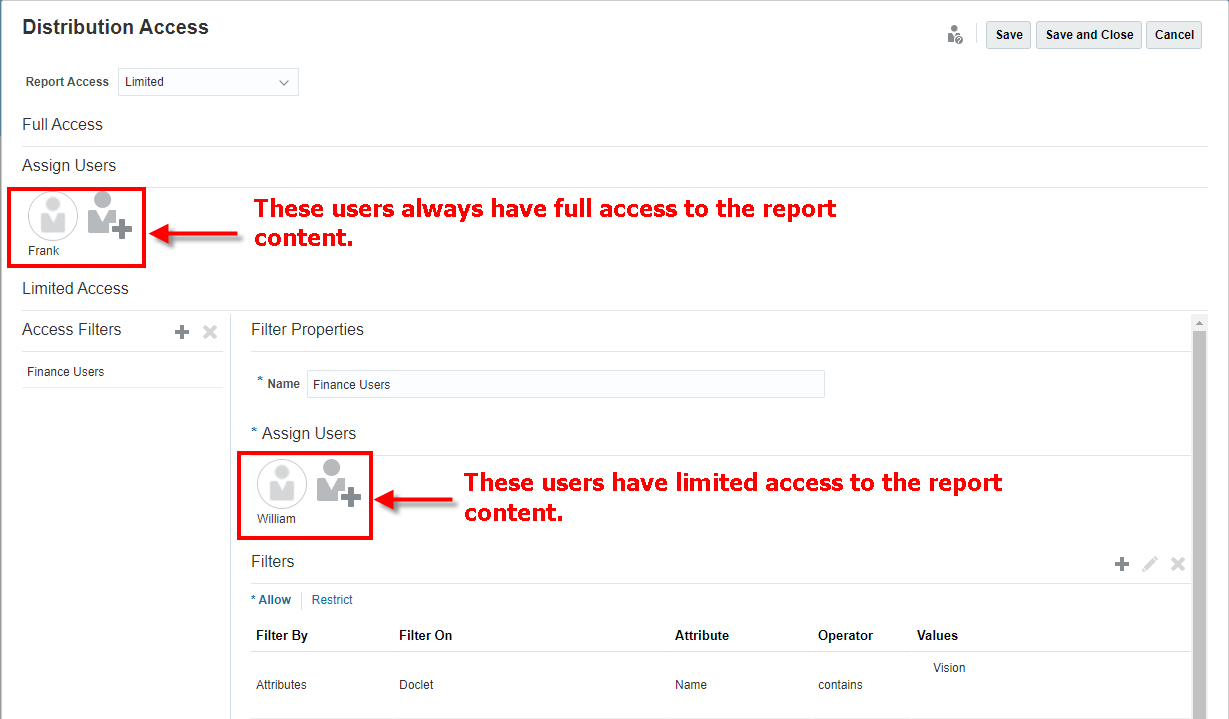The image size is (1229, 719).
Task: Add a new filter row
Action: pyautogui.click(x=1122, y=564)
